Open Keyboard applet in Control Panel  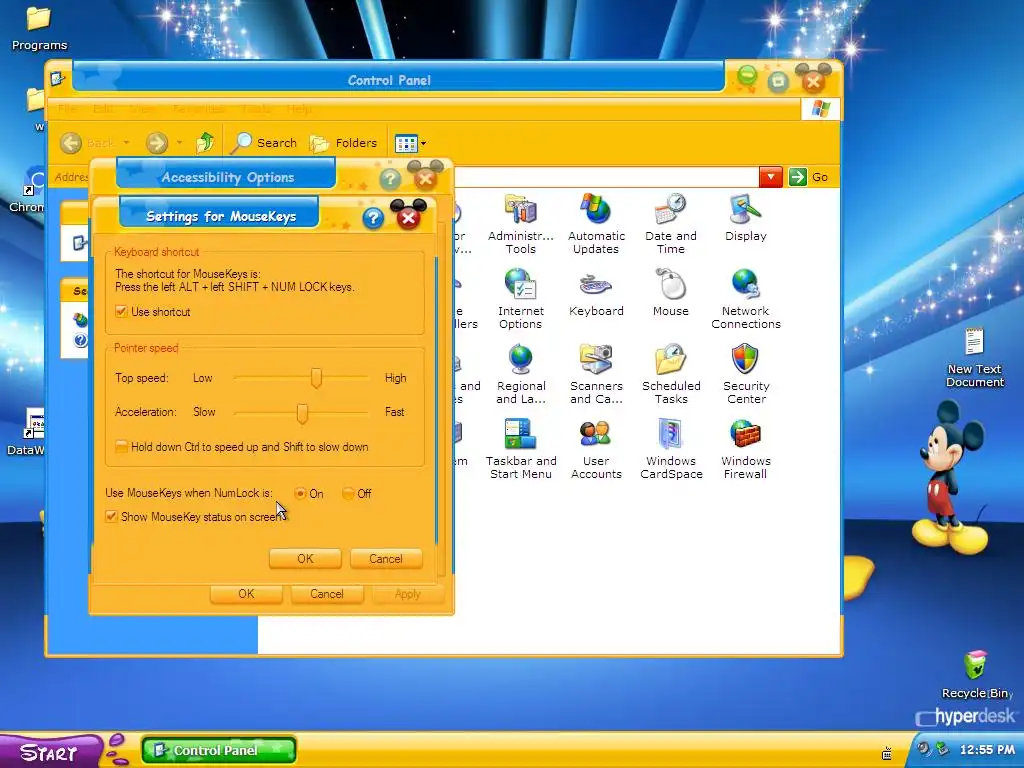tap(596, 293)
